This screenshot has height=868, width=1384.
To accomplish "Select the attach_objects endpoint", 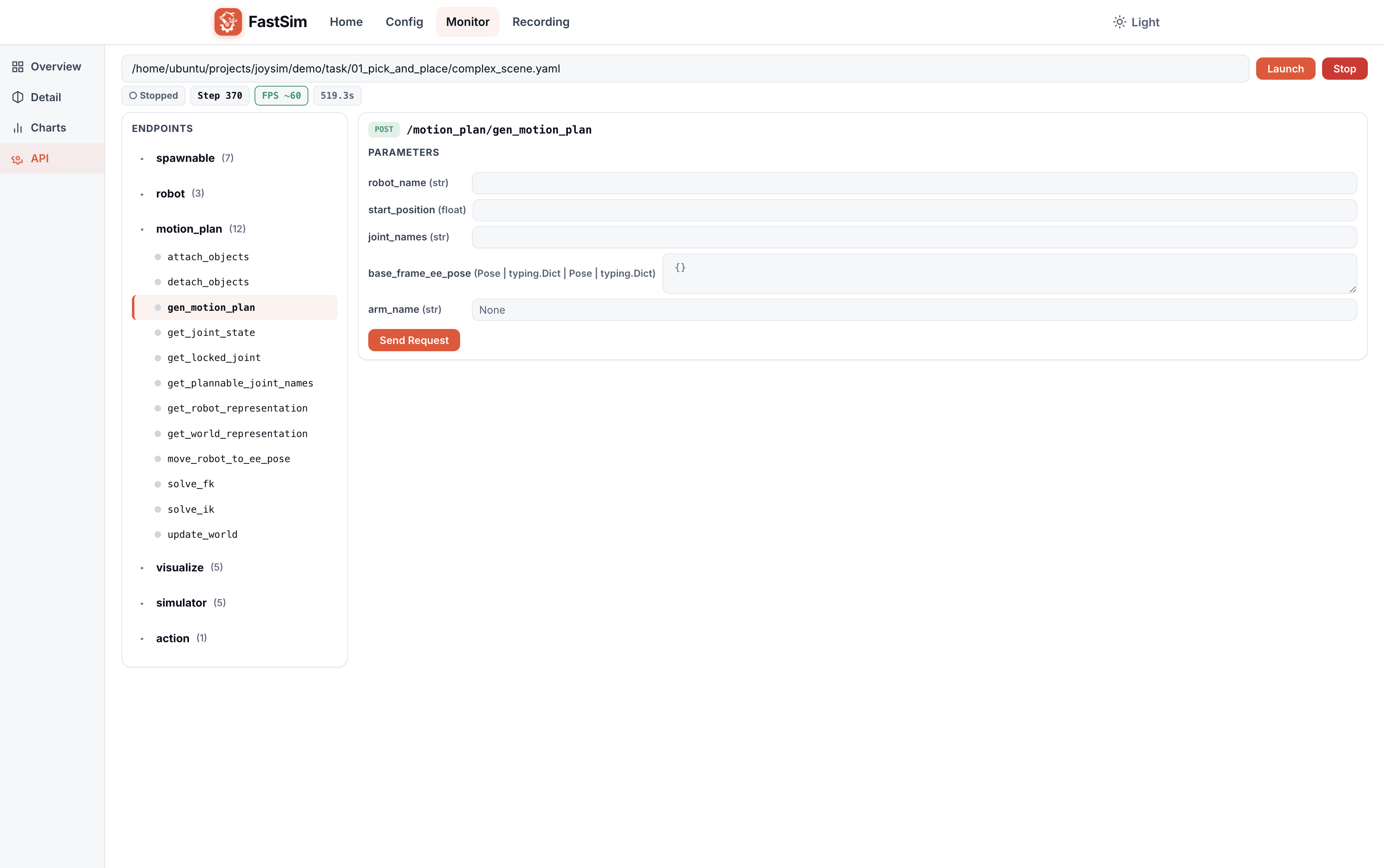I will click(235, 257).
